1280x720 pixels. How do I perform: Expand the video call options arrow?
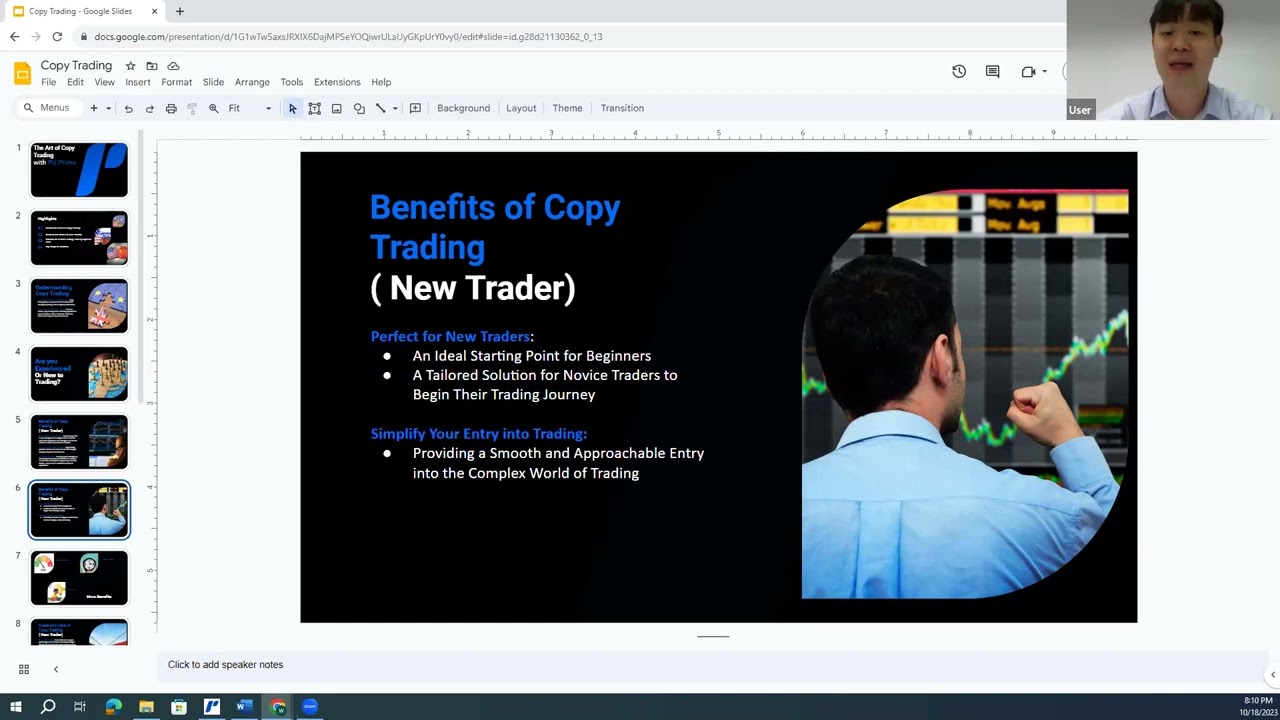(x=1045, y=72)
